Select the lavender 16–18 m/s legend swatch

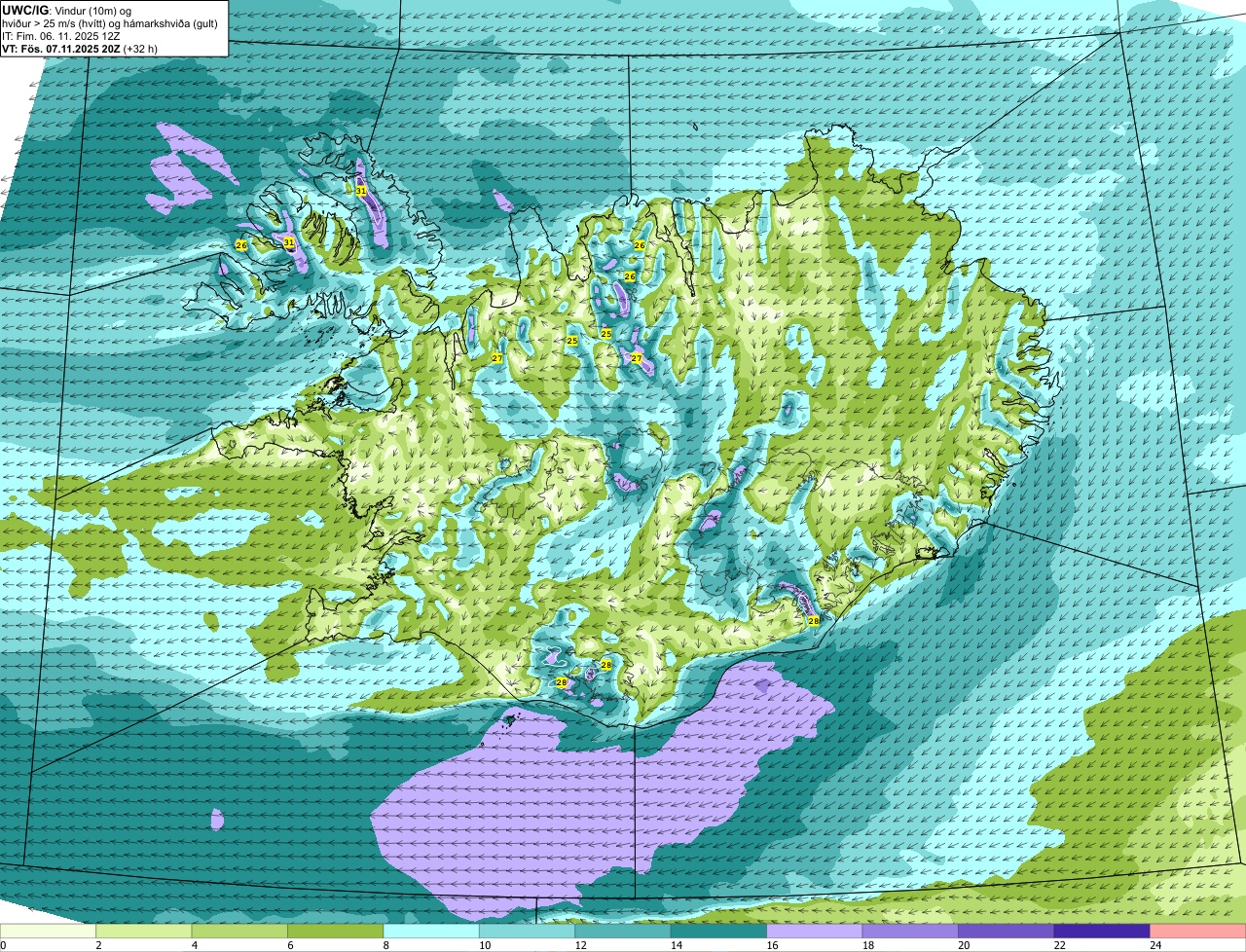[816, 931]
